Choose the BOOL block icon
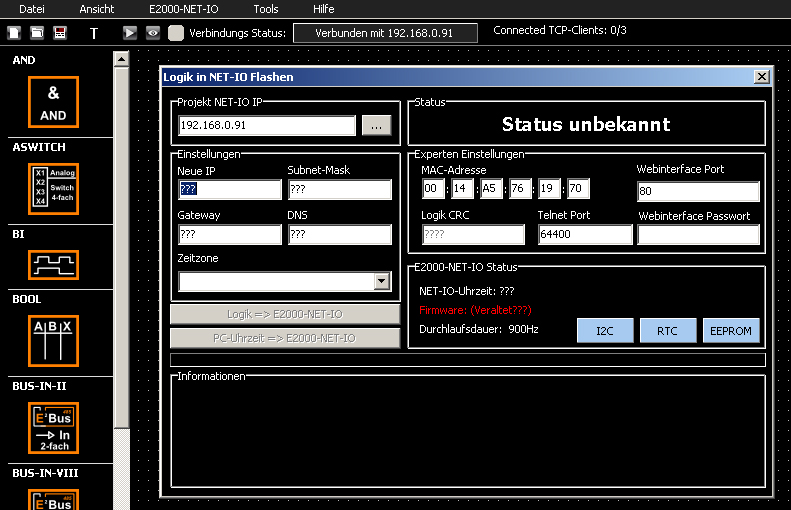The width and height of the screenshot is (791, 510). 53,340
